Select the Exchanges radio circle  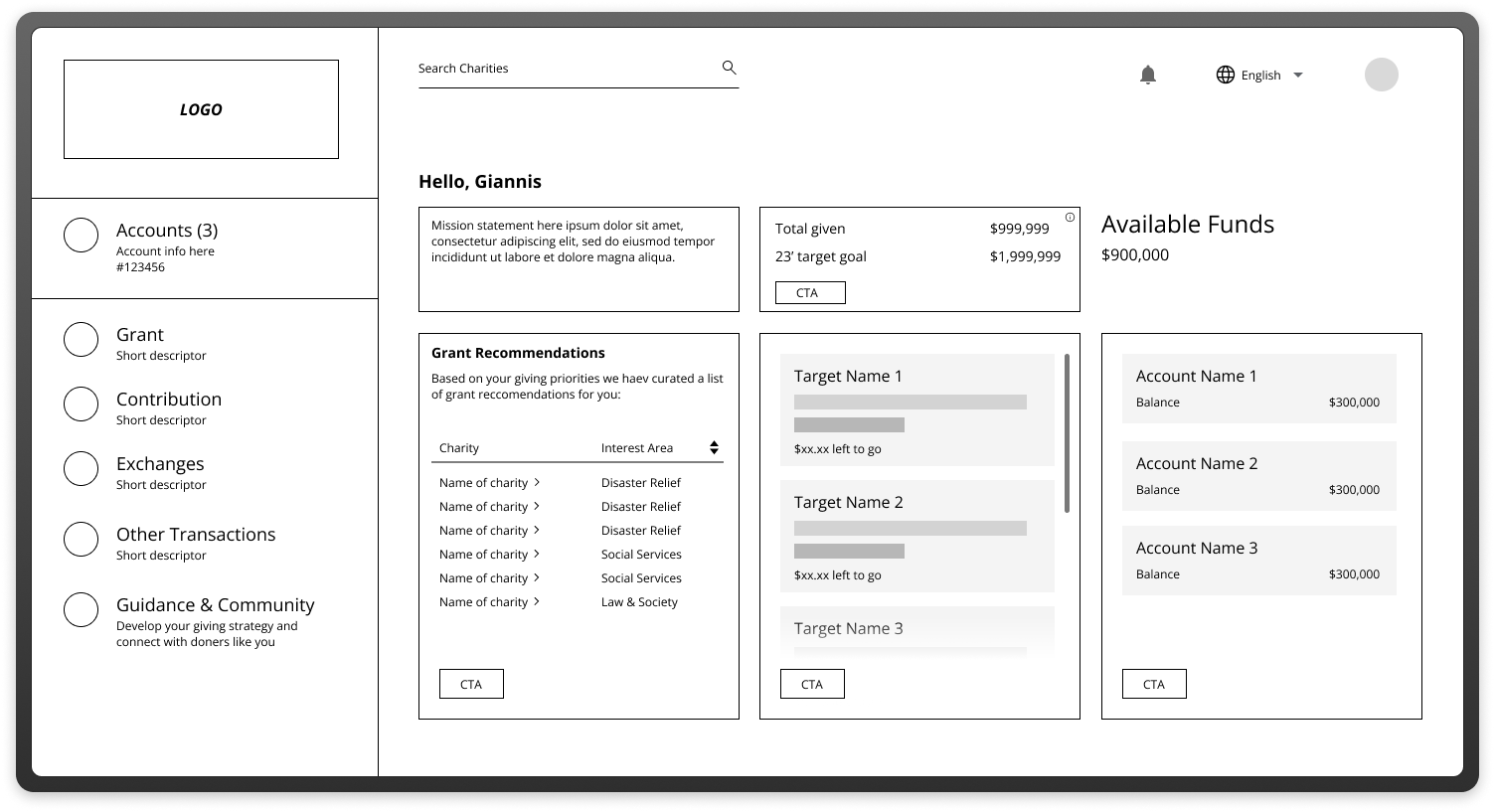[x=81, y=468]
